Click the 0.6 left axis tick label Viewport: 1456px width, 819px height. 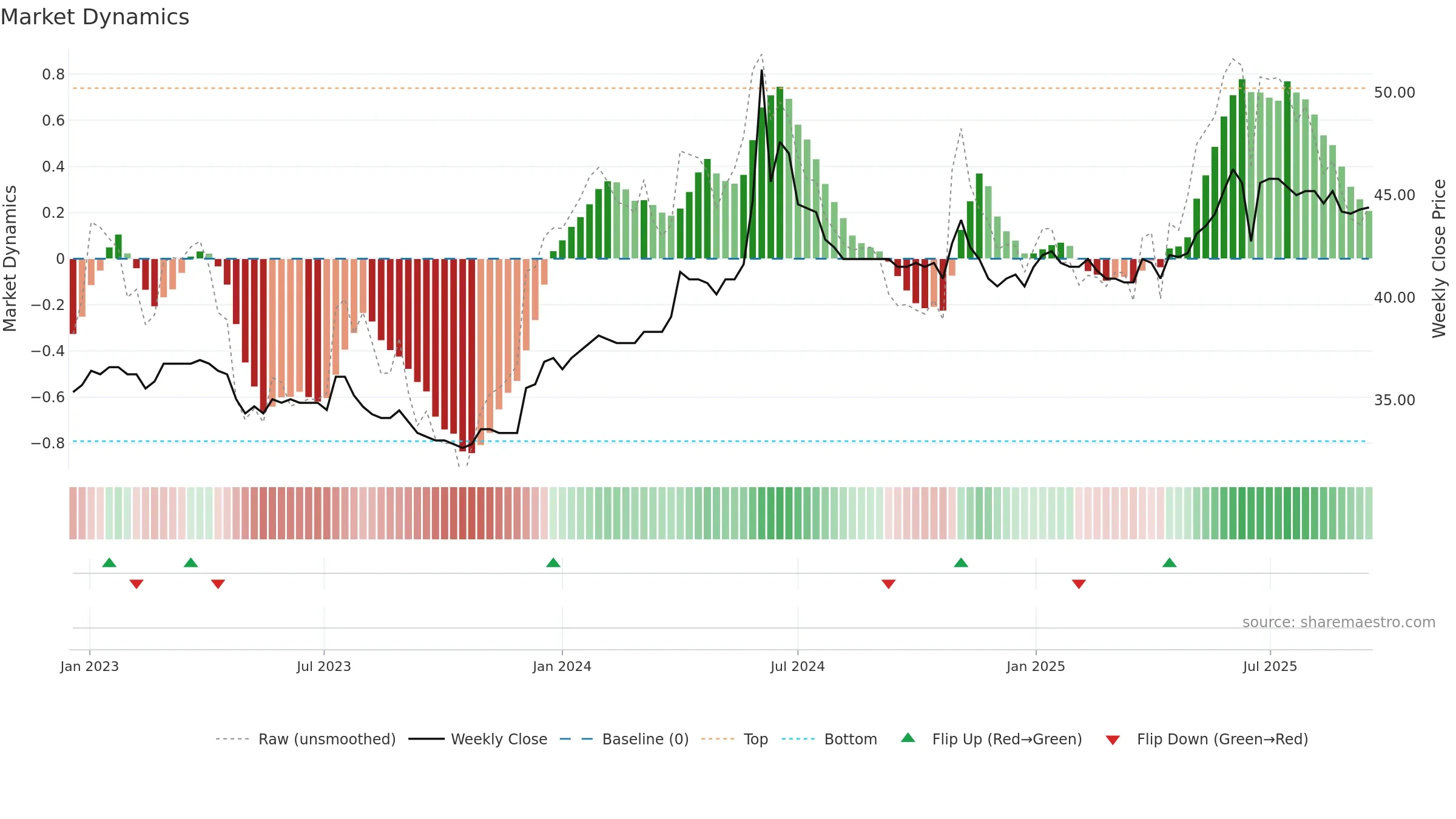[53, 121]
